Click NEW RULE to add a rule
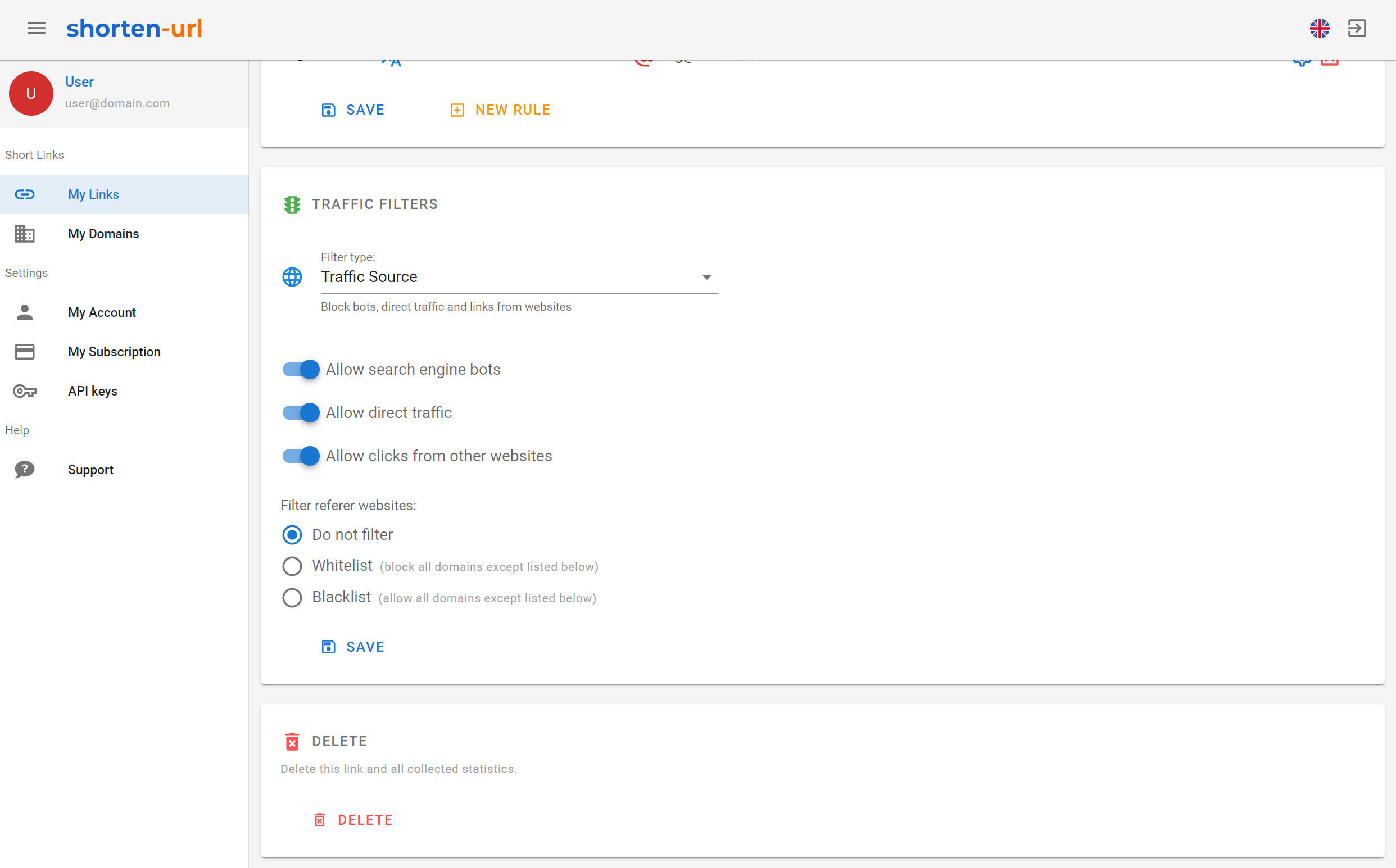The image size is (1396, 868). tap(500, 109)
